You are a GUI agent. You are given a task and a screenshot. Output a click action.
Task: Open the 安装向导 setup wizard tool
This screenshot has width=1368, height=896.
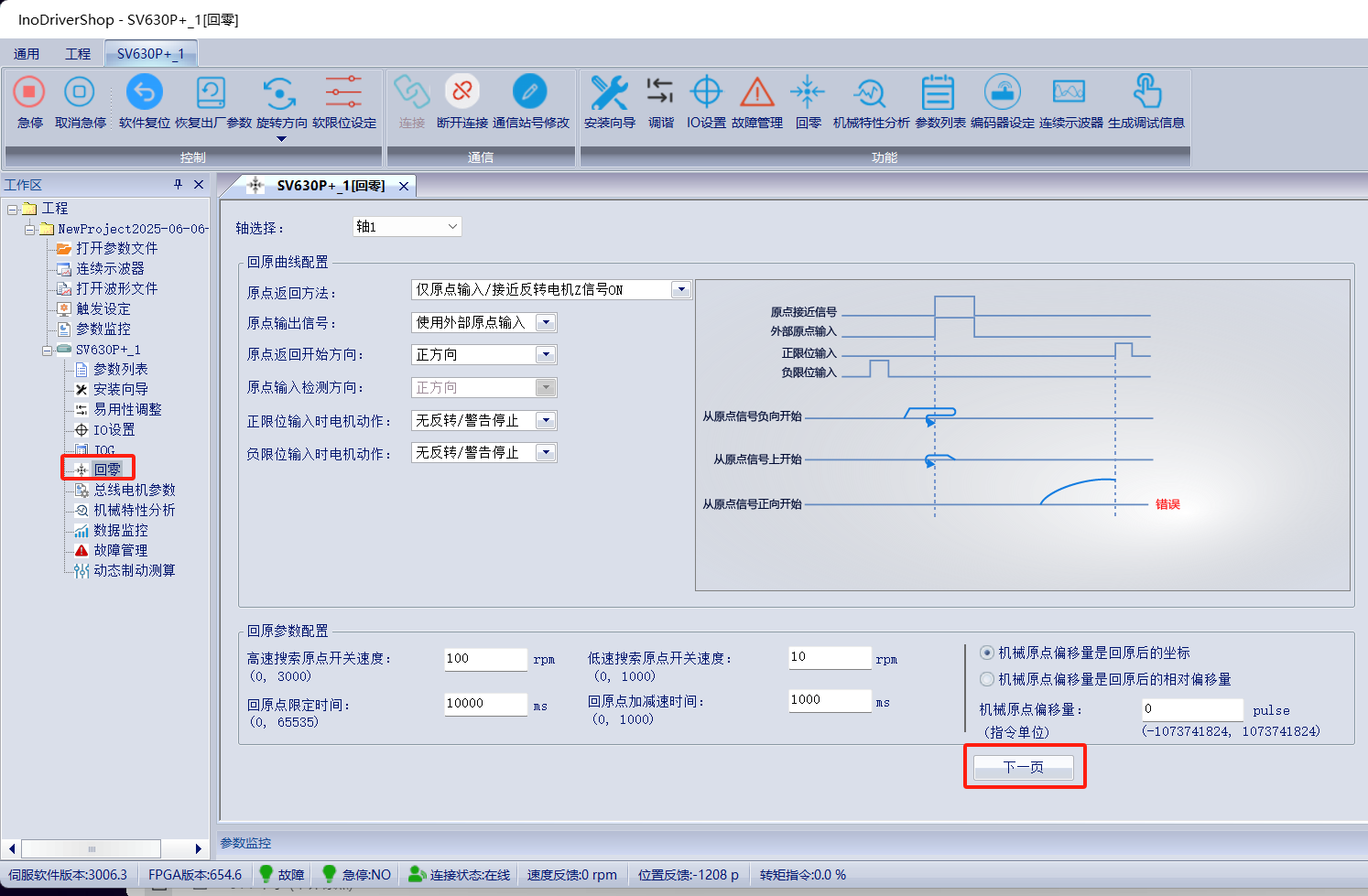(x=609, y=92)
